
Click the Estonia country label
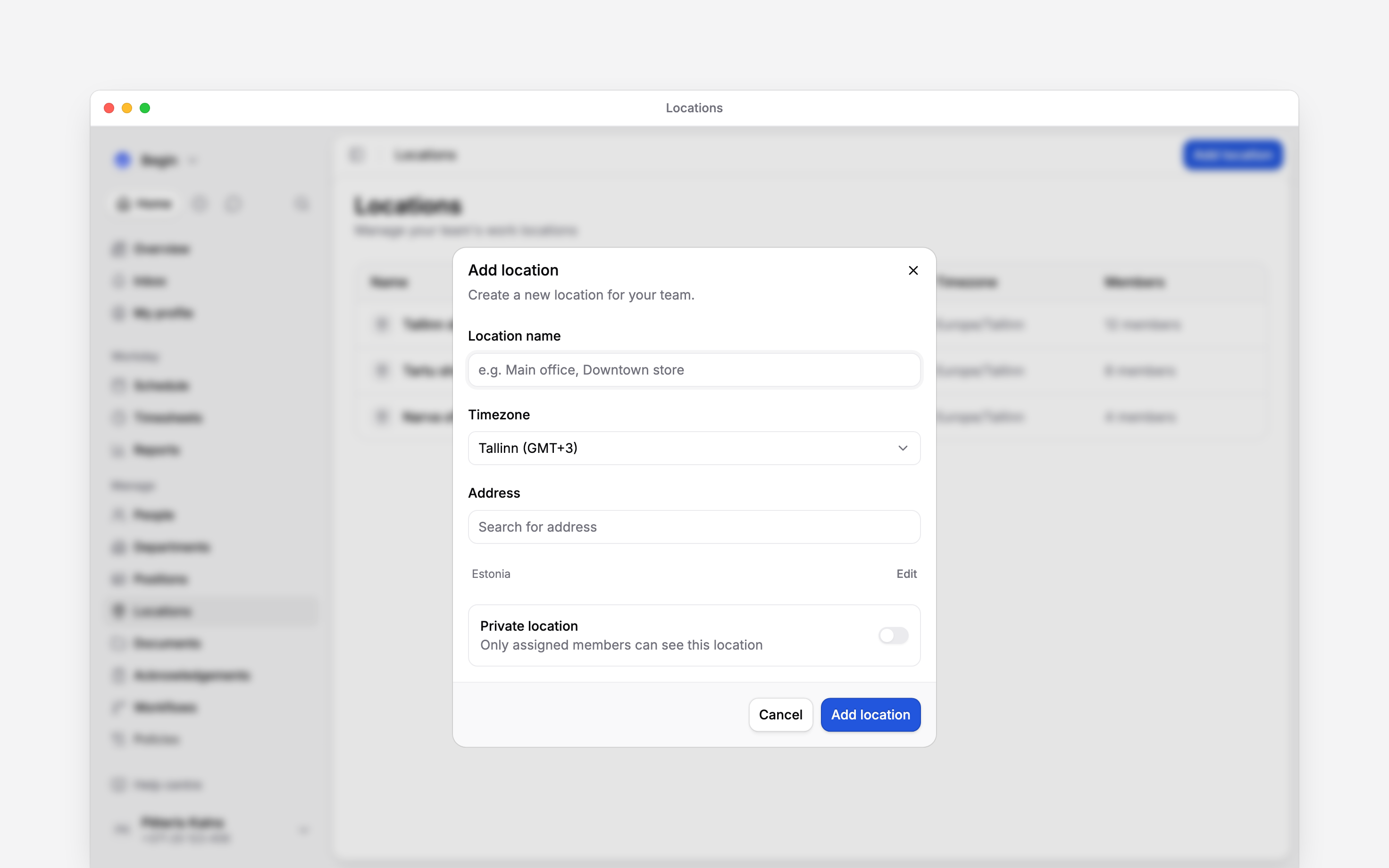coord(491,574)
